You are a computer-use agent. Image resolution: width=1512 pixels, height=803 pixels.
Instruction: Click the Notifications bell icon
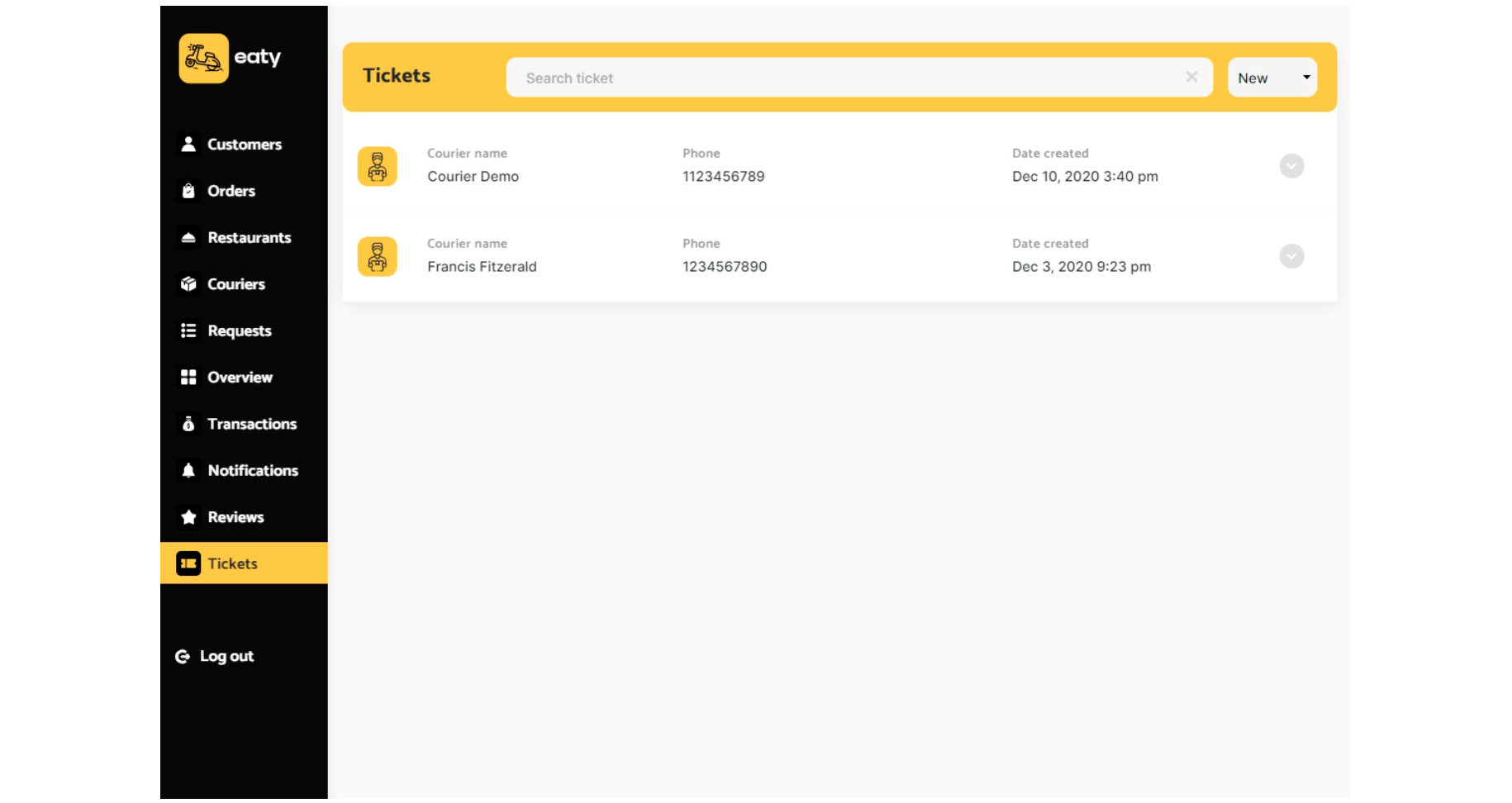pyautogui.click(x=188, y=470)
